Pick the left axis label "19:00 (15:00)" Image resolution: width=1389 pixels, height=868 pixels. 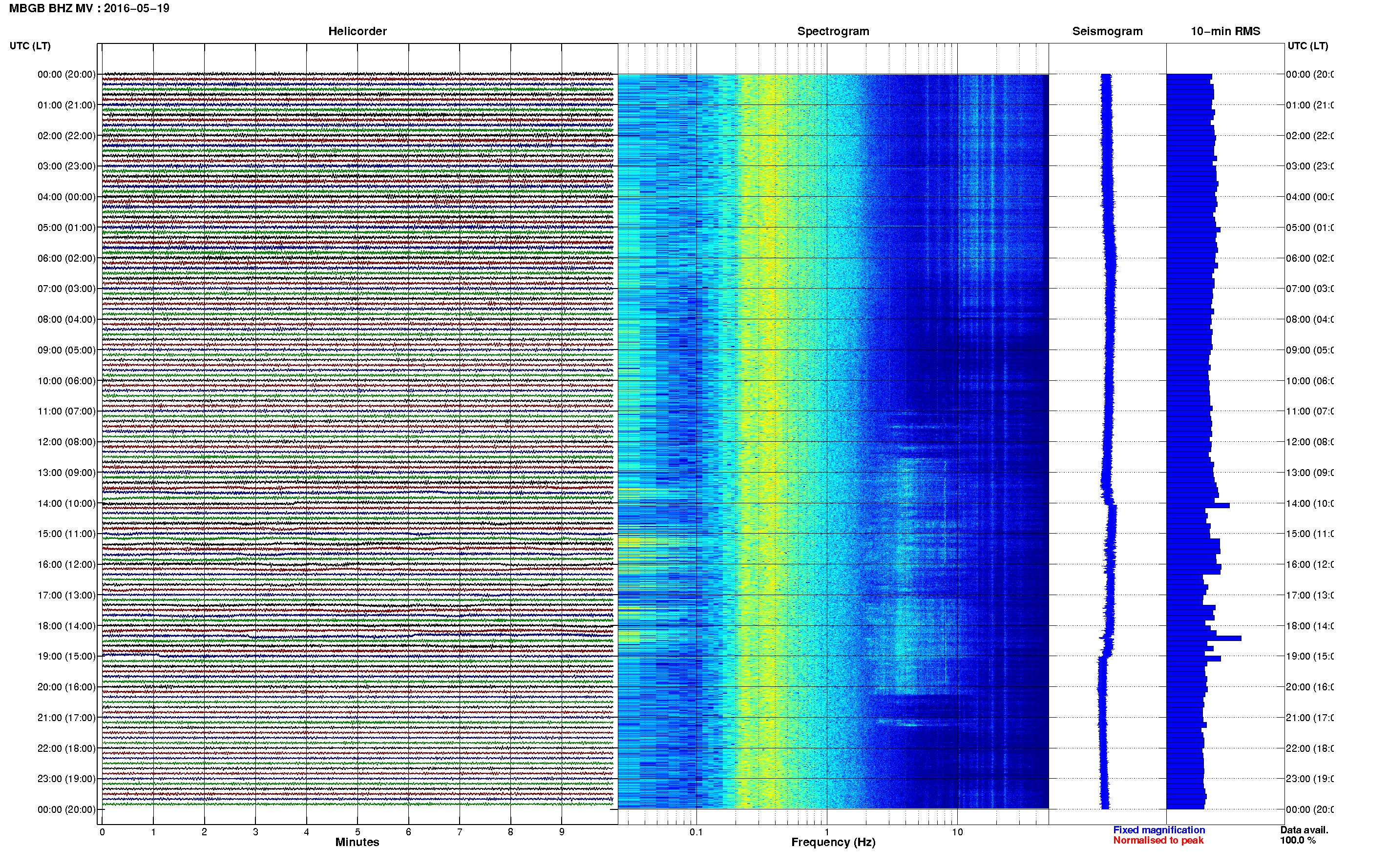click(66, 656)
